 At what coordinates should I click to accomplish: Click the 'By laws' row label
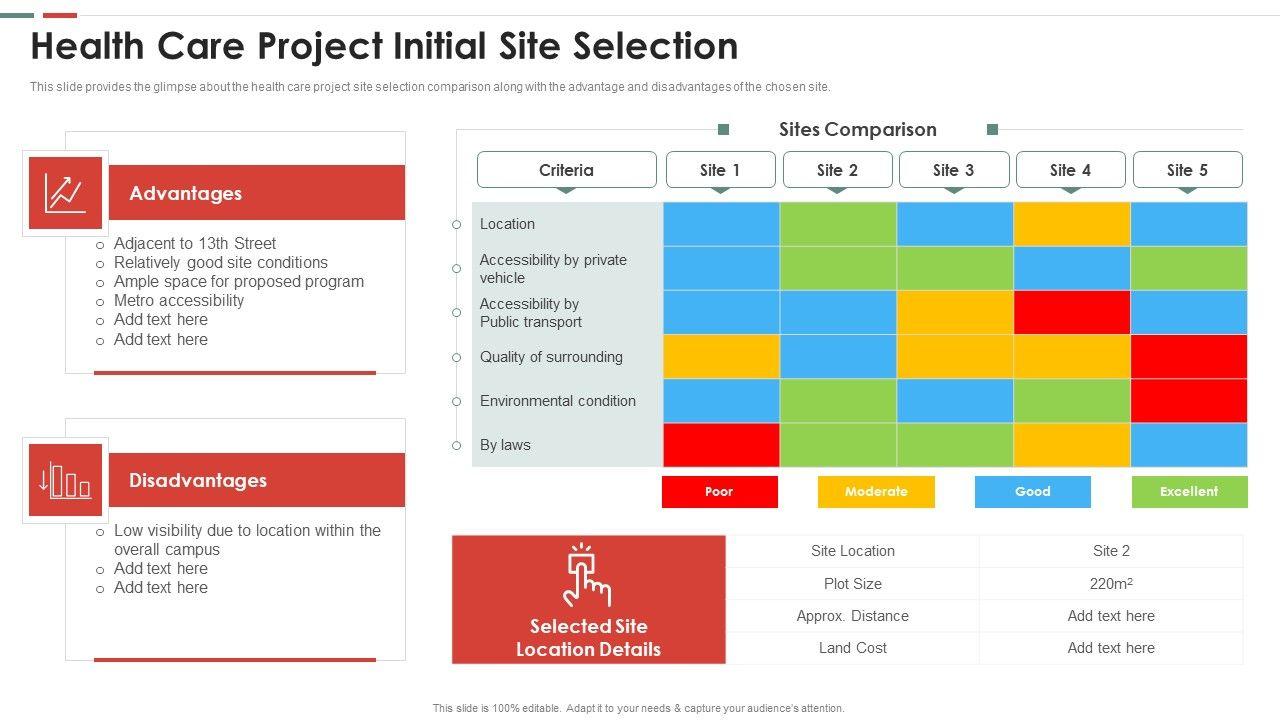(x=505, y=445)
